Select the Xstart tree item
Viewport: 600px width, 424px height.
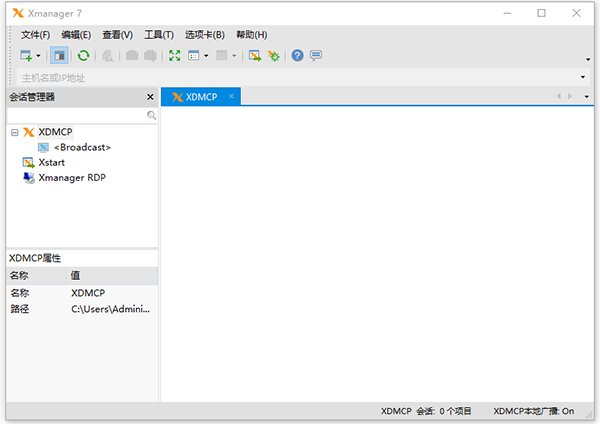pyautogui.click(x=51, y=163)
